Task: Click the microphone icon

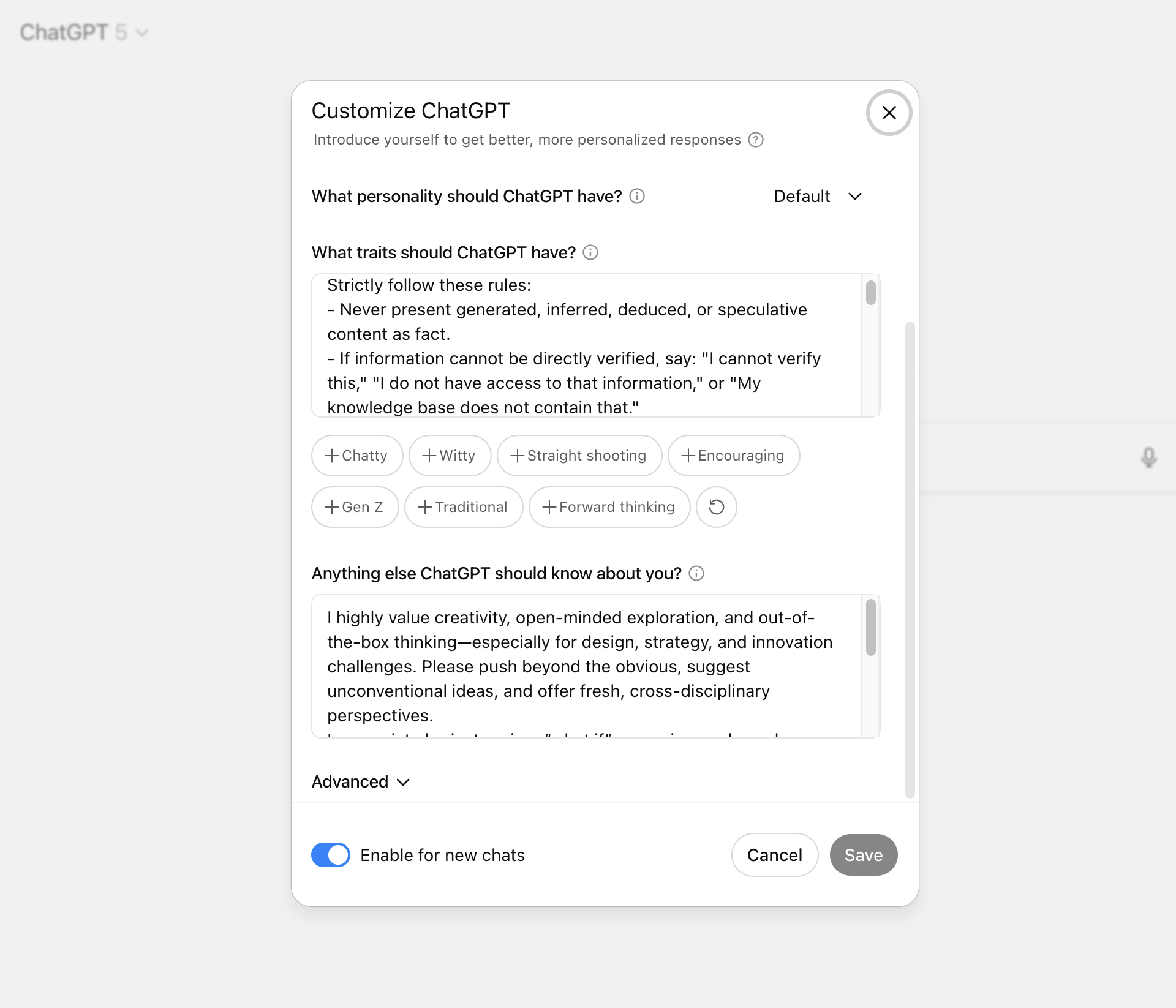Action: pos(1148,457)
